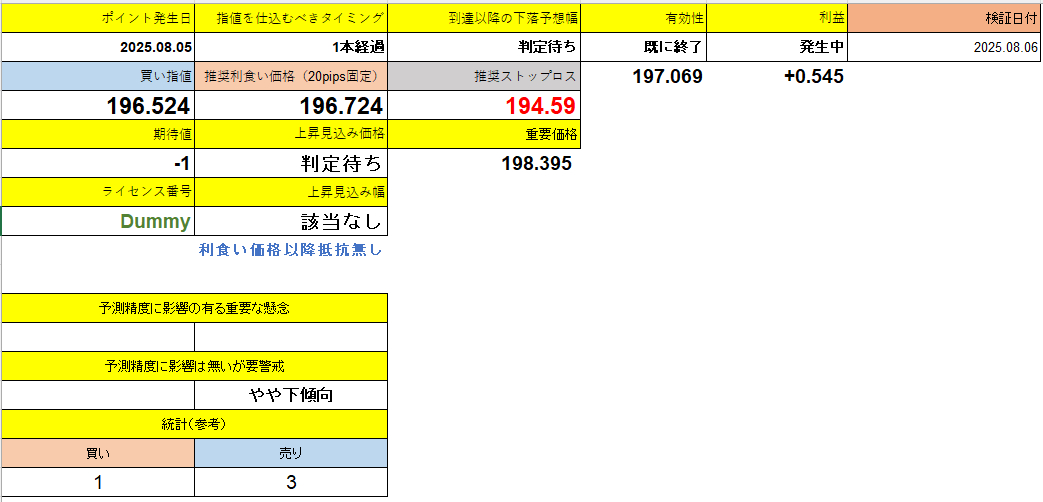The height and width of the screenshot is (502, 1043).
Task: Select the 推奨ストップロス label cell
Action: click(x=484, y=76)
